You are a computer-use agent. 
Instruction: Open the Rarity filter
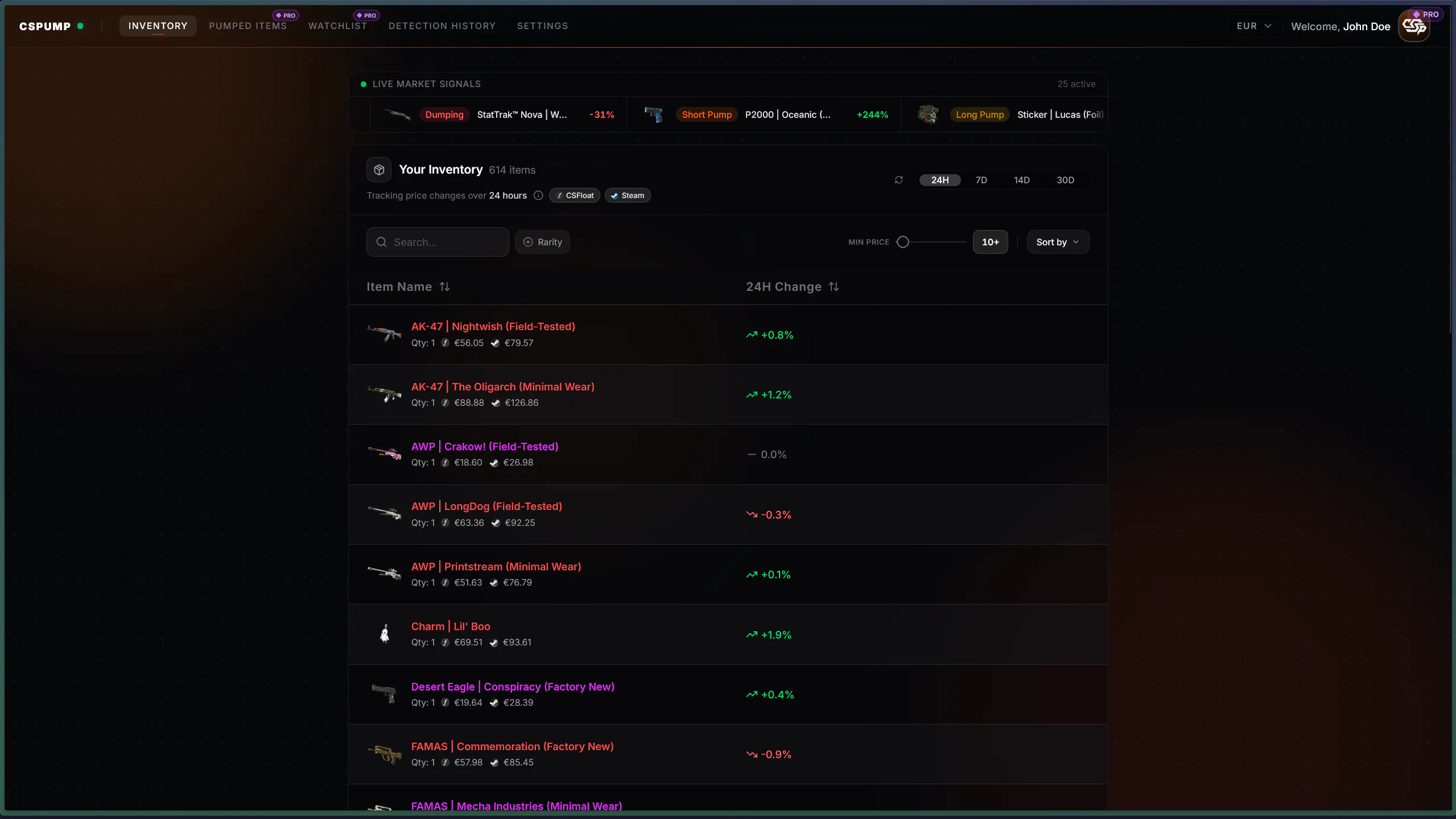point(542,242)
